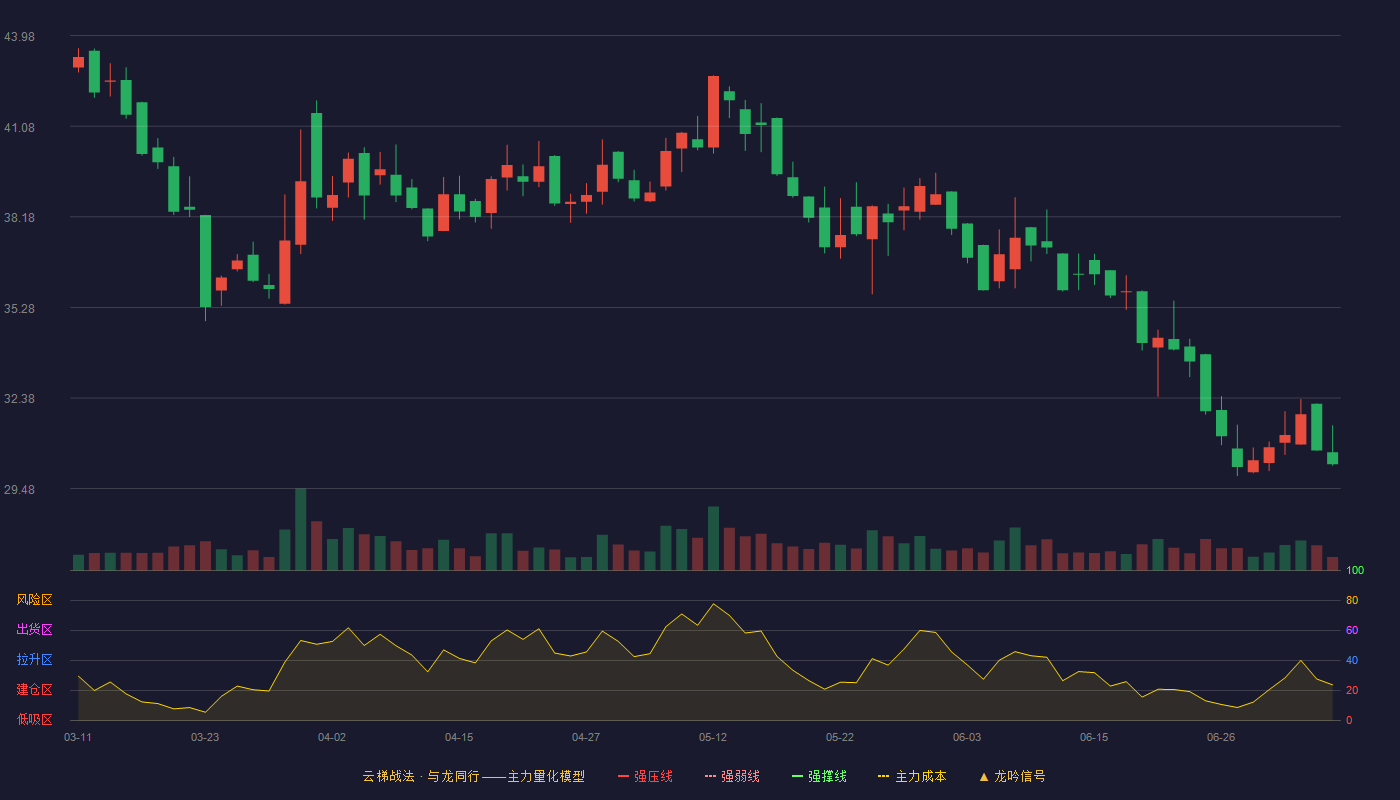This screenshot has width=1400, height=800.
Task: Click the 05-12 date label
Action: tap(713, 737)
